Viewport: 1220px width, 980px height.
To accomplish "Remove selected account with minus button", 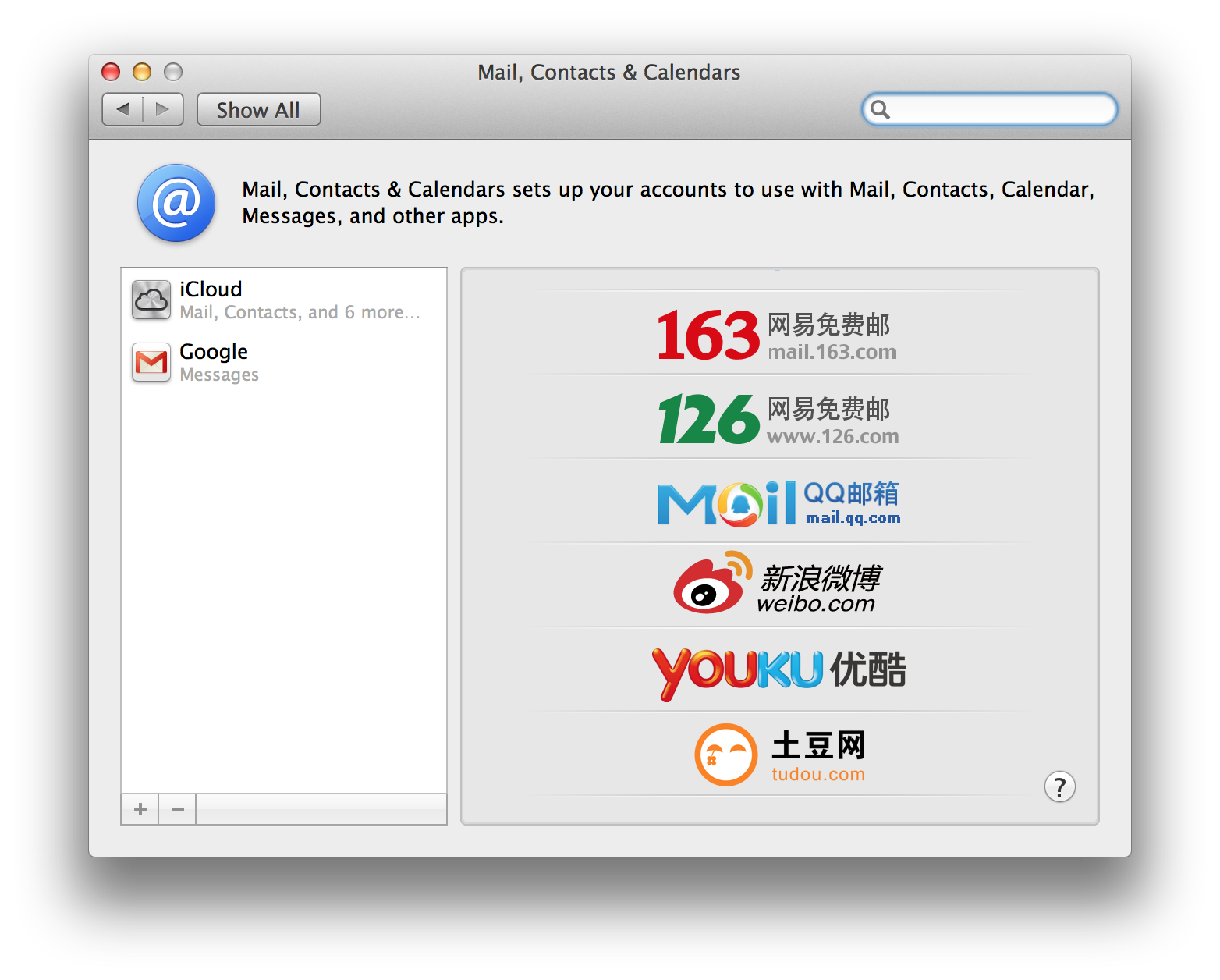I will point(178,809).
